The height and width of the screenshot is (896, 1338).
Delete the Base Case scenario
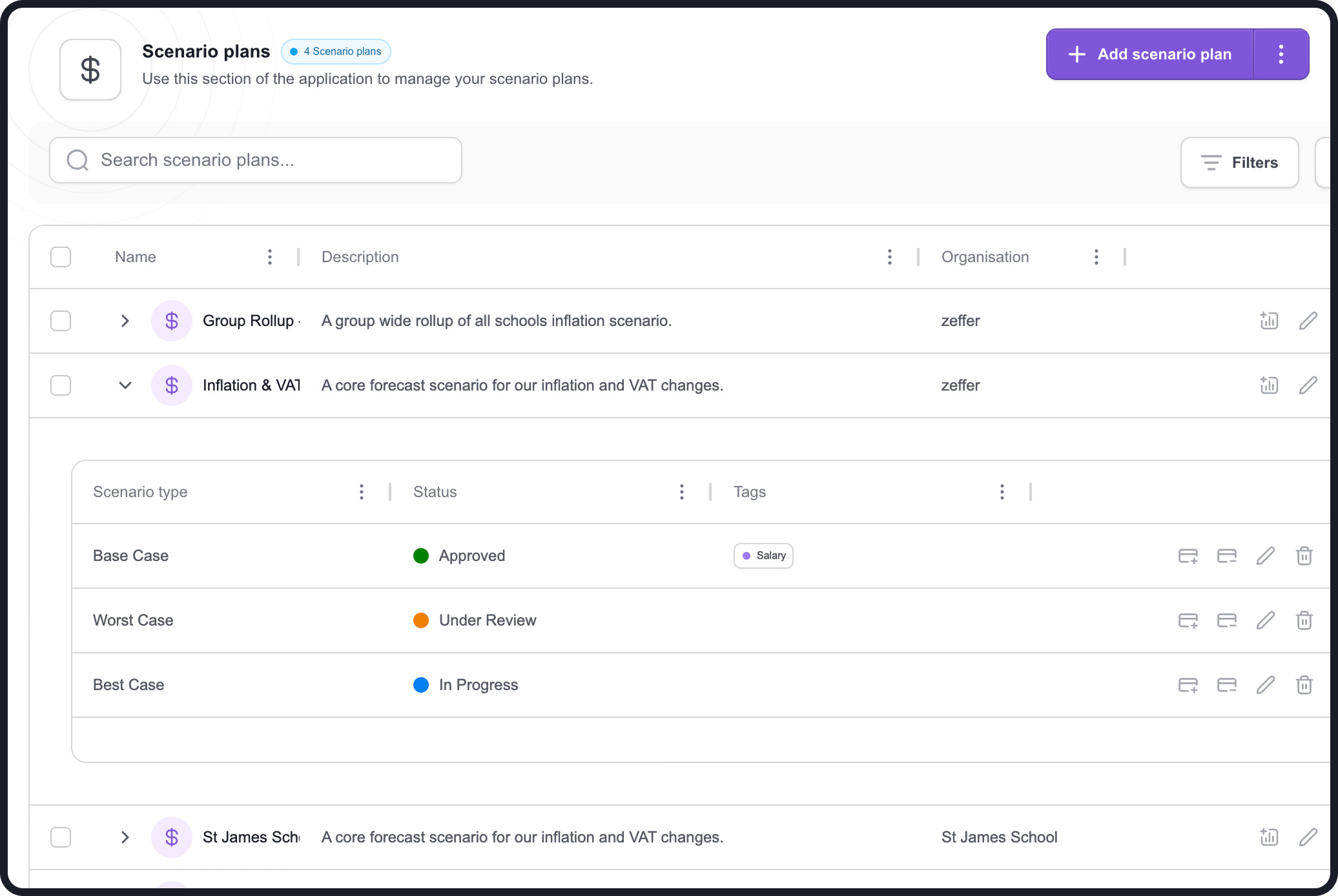coord(1304,556)
